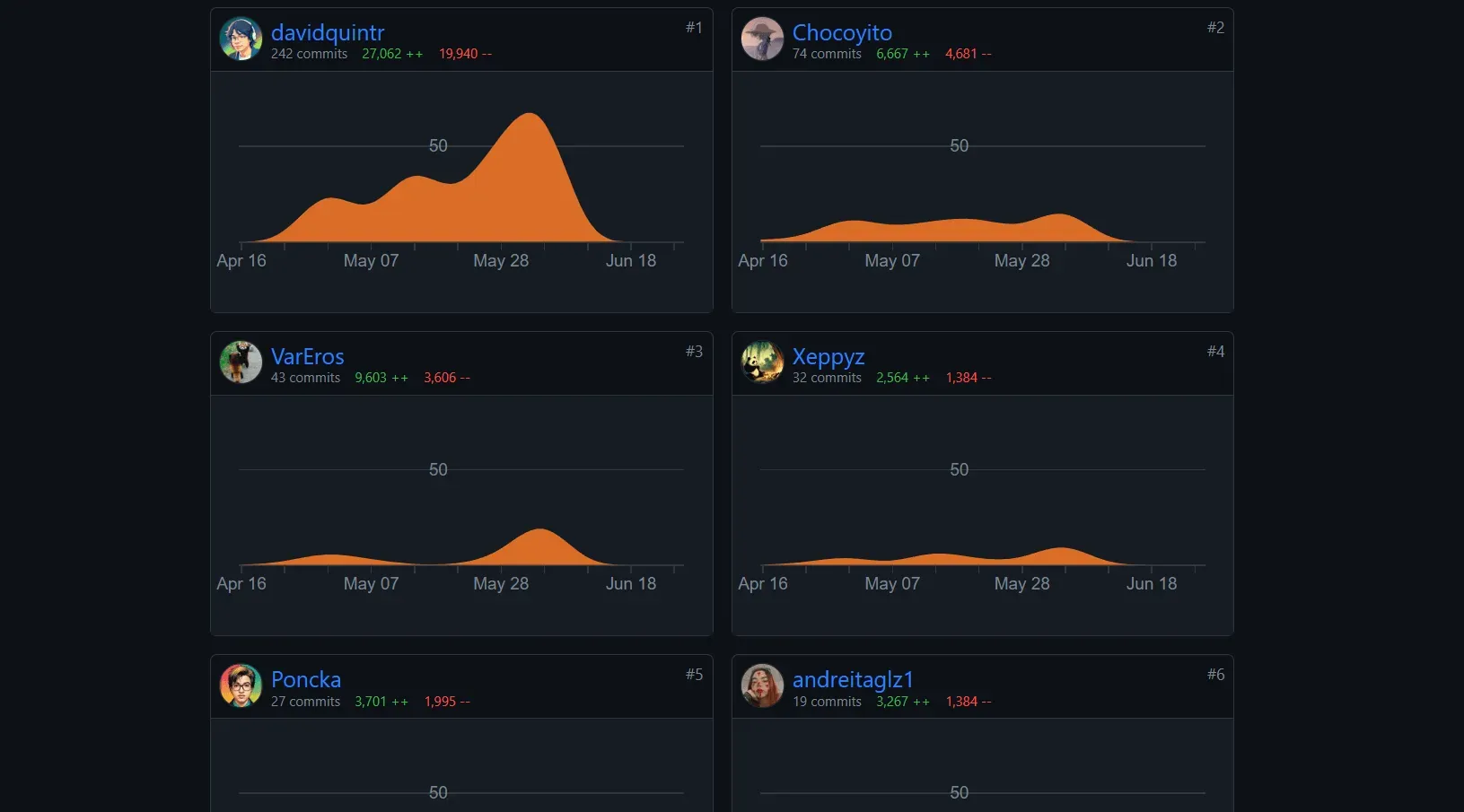
Task: Open davidquintr's profile avatar
Action: point(241,39)
